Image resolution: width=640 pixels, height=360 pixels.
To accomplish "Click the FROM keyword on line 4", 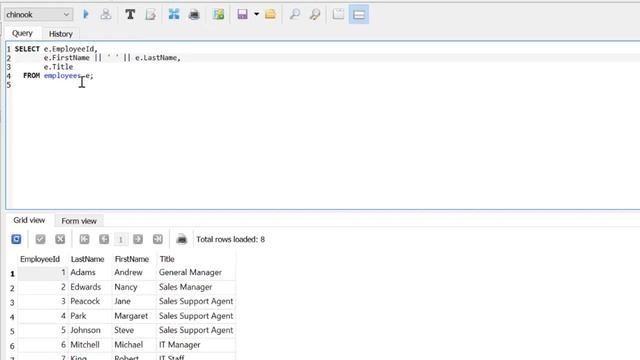I will [x=31, y=76].
